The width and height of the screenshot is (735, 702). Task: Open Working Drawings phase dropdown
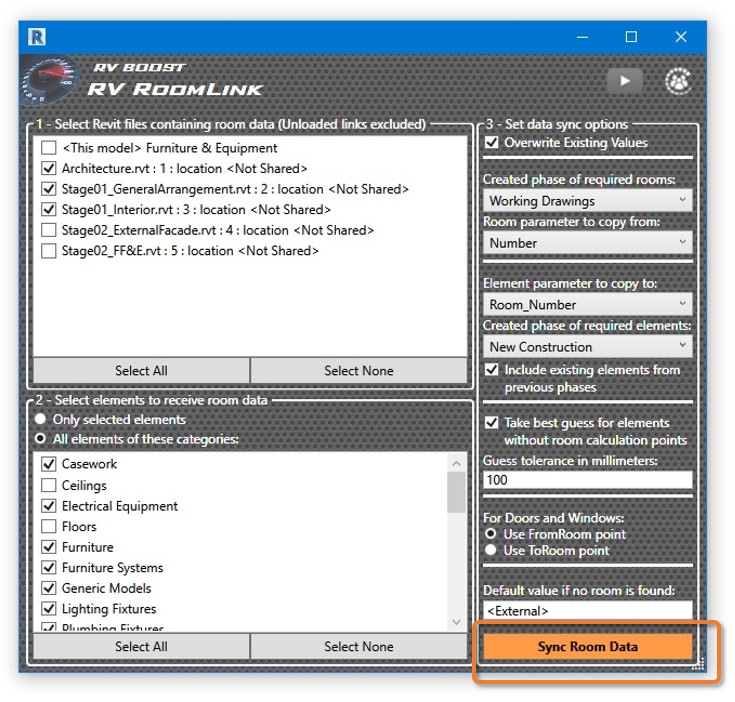[588, 201]
